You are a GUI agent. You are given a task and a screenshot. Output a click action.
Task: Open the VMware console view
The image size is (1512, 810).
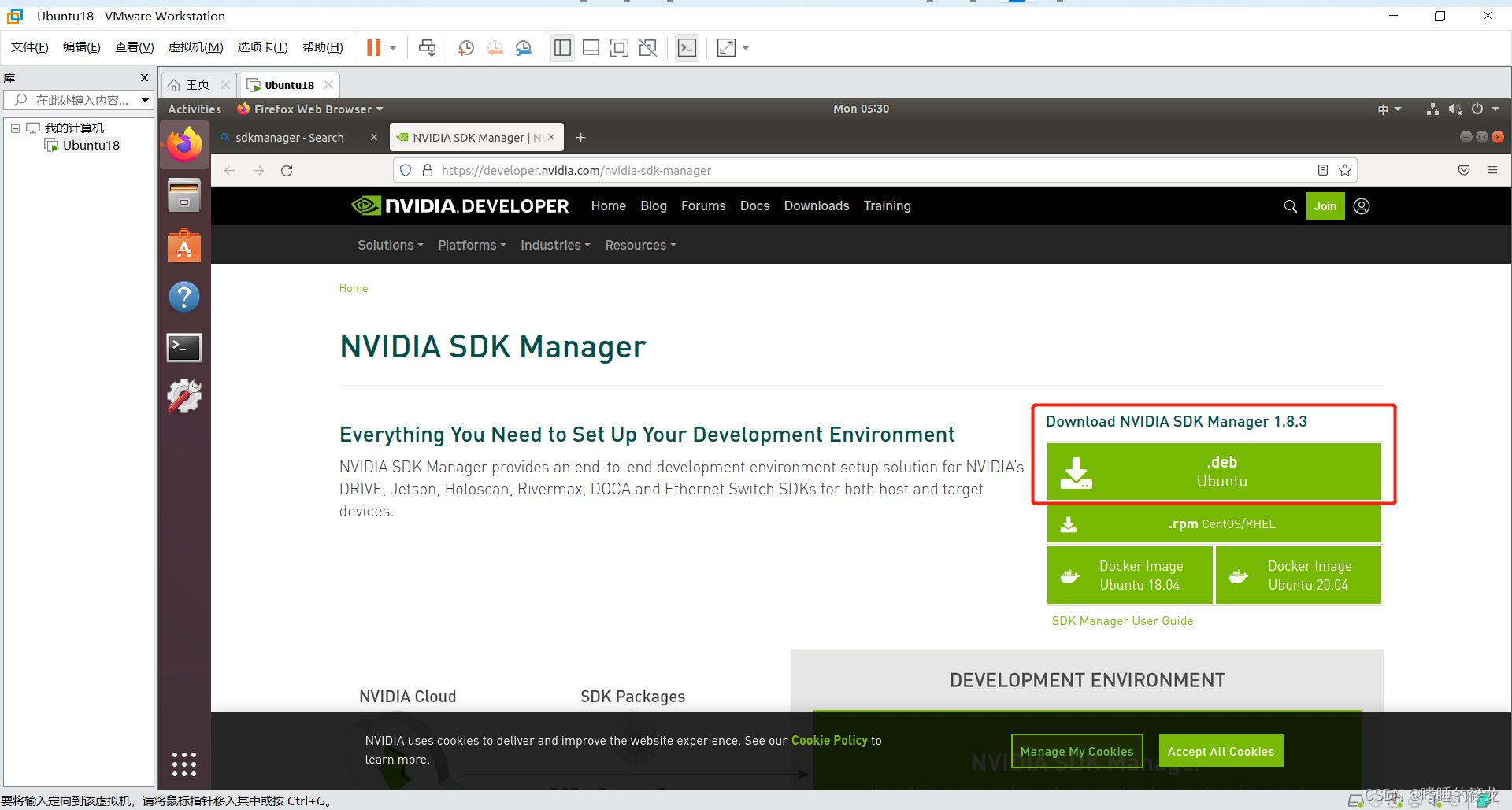coord(687,48)
